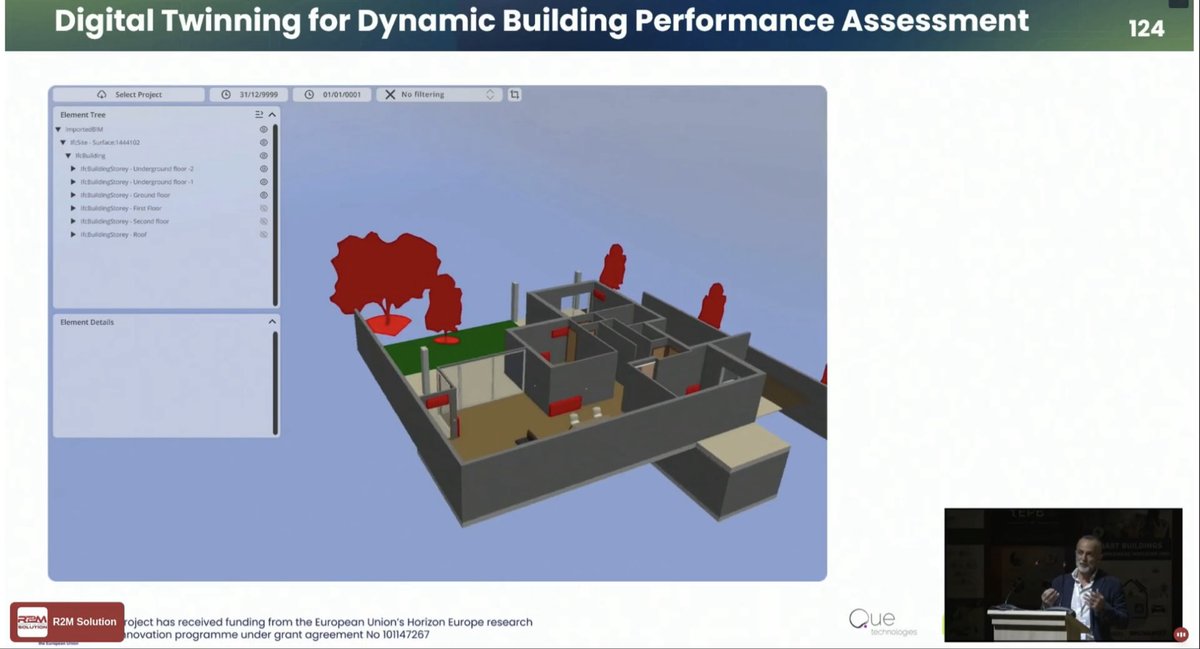Collapse the ImportedBIM tree node
Viewport: 1200px width, 649px height.
click(58, 129)
